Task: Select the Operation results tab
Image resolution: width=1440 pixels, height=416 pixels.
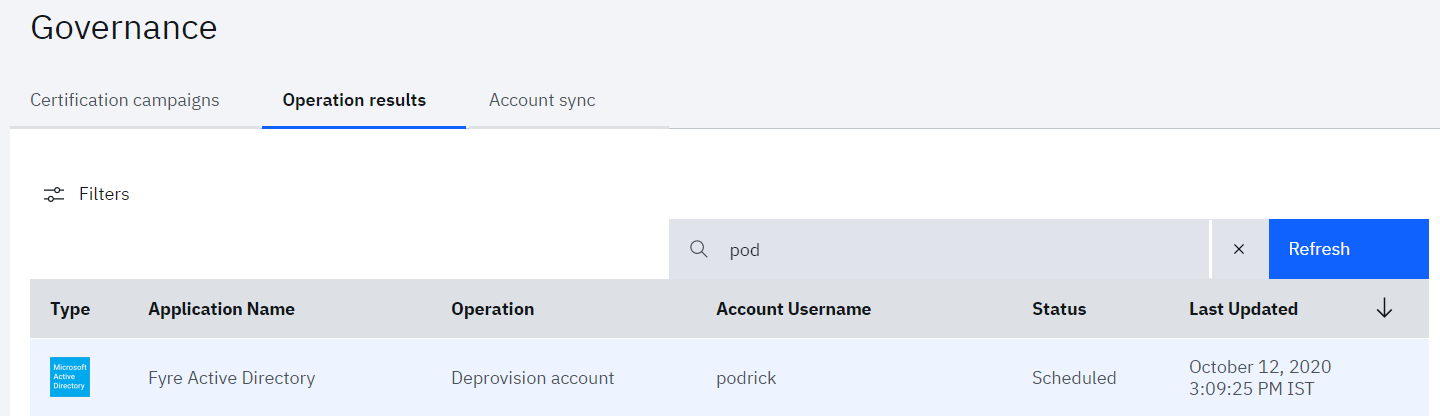Action: point(354,100)
